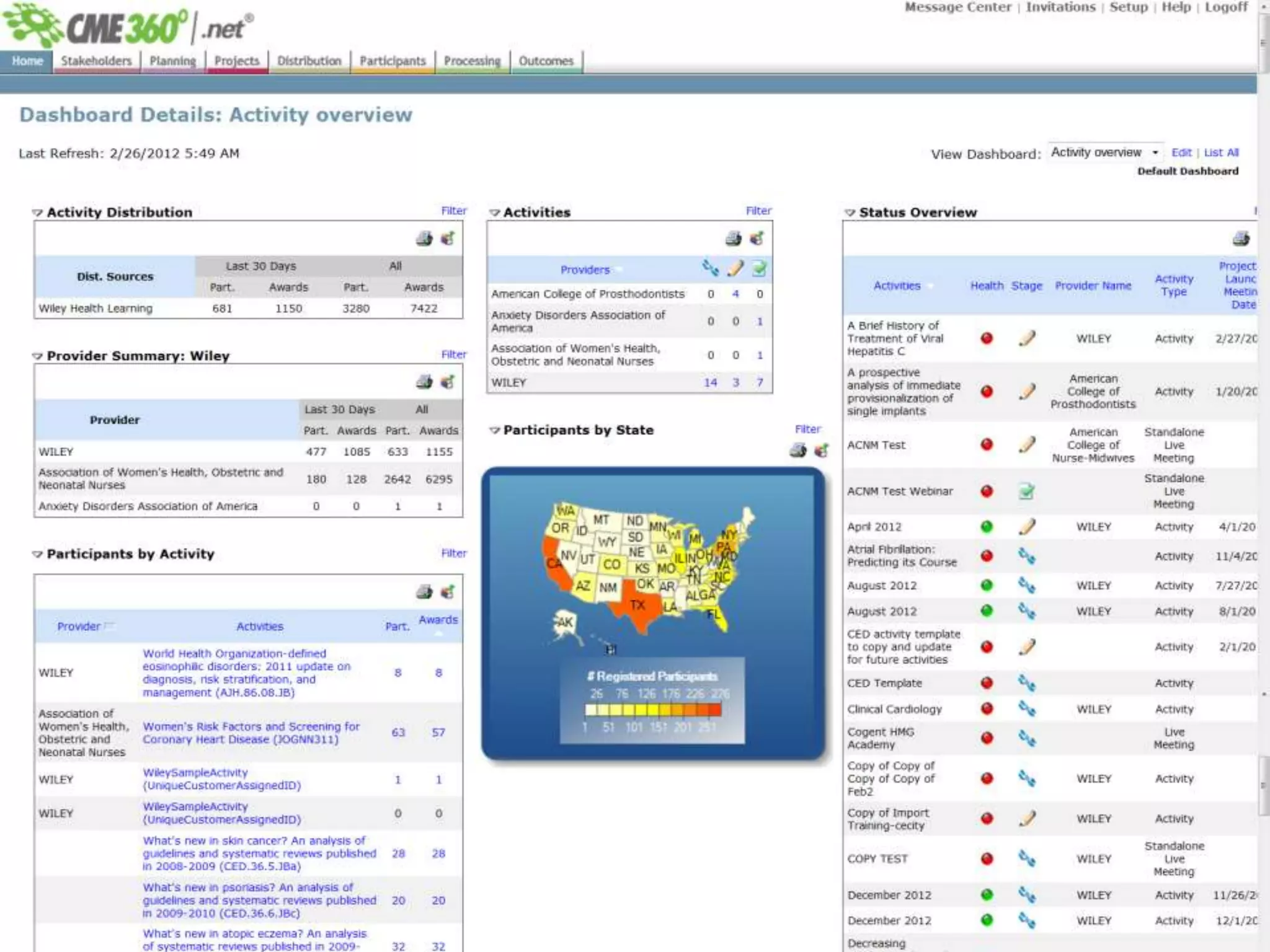Click the print icon in Activity Distribution panel

[424, 239]
